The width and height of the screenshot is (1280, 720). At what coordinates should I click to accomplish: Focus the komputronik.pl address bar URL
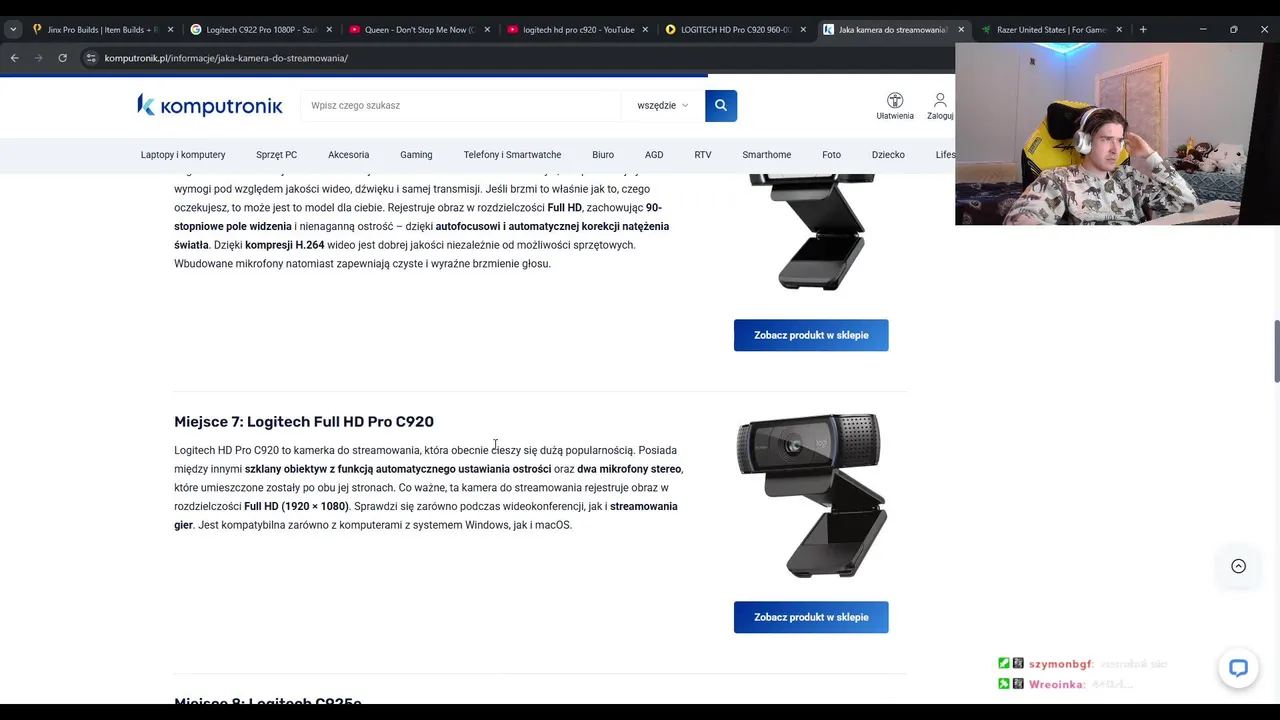[226, 58]
